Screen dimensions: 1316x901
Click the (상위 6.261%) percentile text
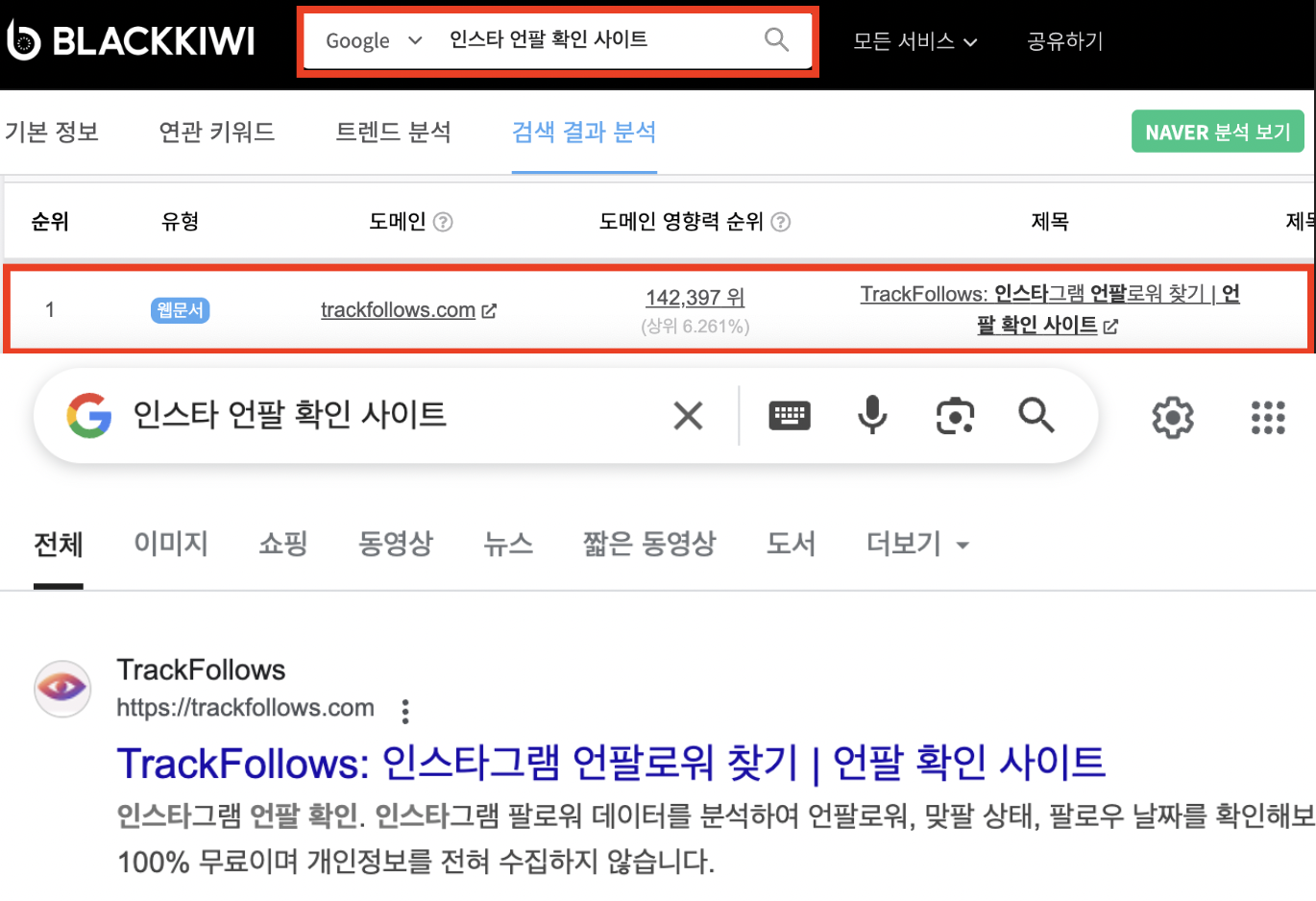click(x=695, y=327)
